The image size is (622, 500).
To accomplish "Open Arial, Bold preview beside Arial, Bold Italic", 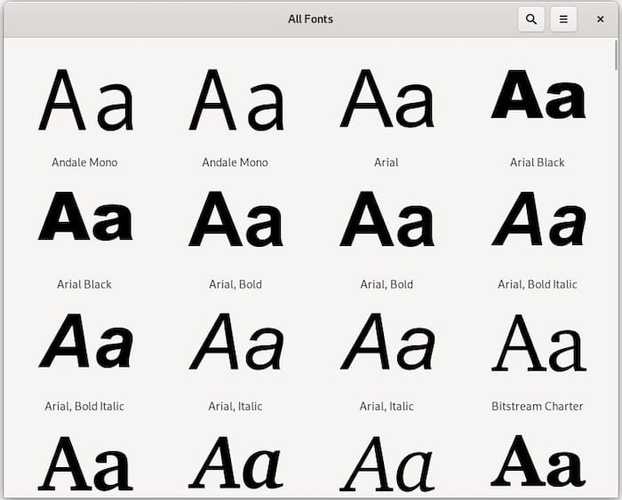I will click(387, 219).
